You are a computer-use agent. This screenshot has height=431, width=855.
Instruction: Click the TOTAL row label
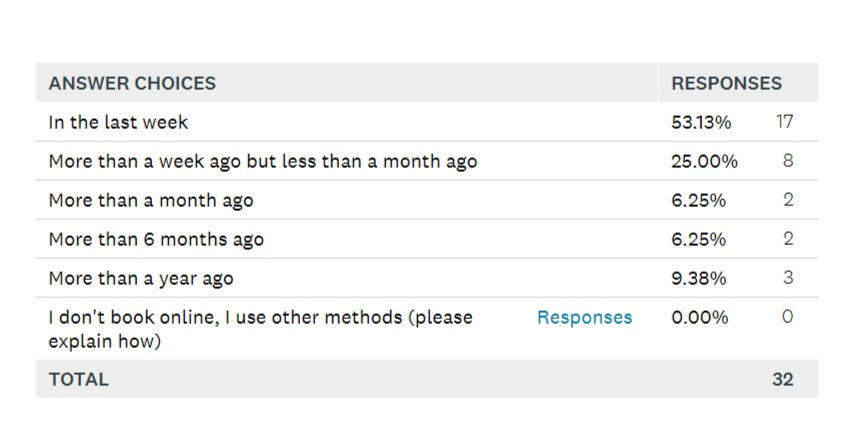pos(78,379)
